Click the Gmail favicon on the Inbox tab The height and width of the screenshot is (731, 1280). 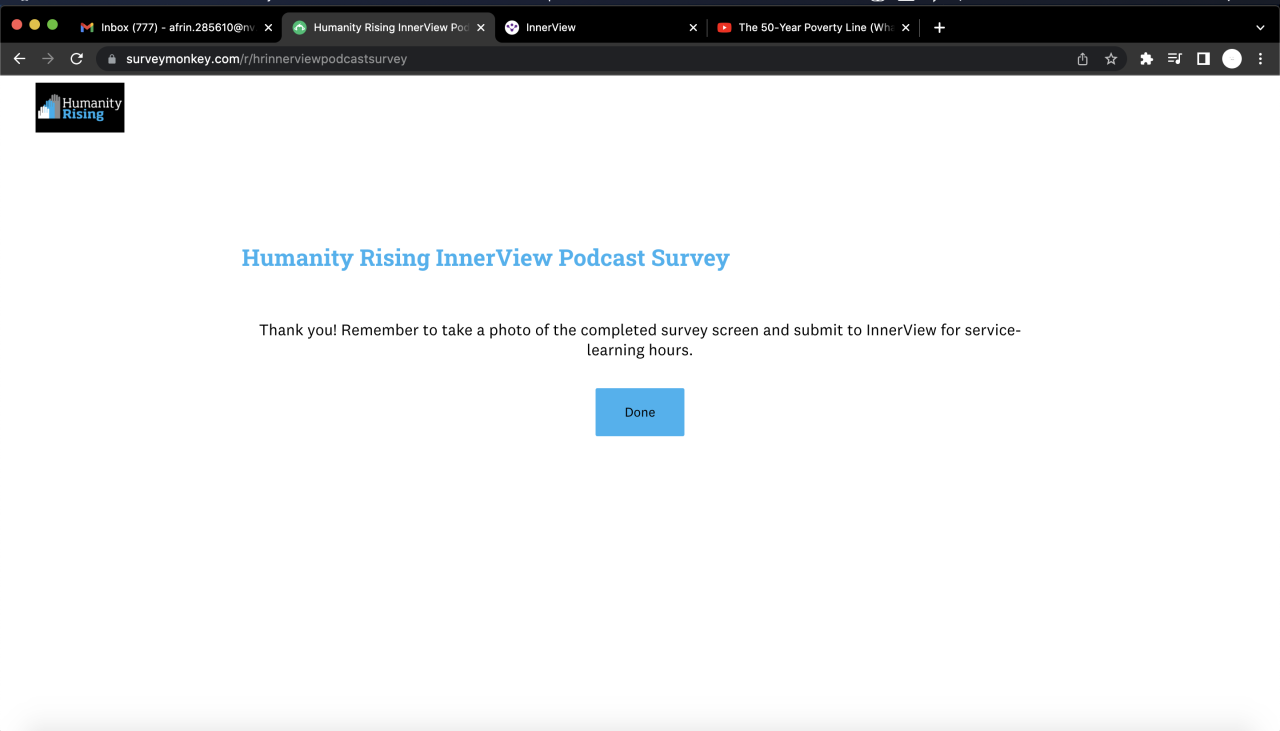point(87,28)
